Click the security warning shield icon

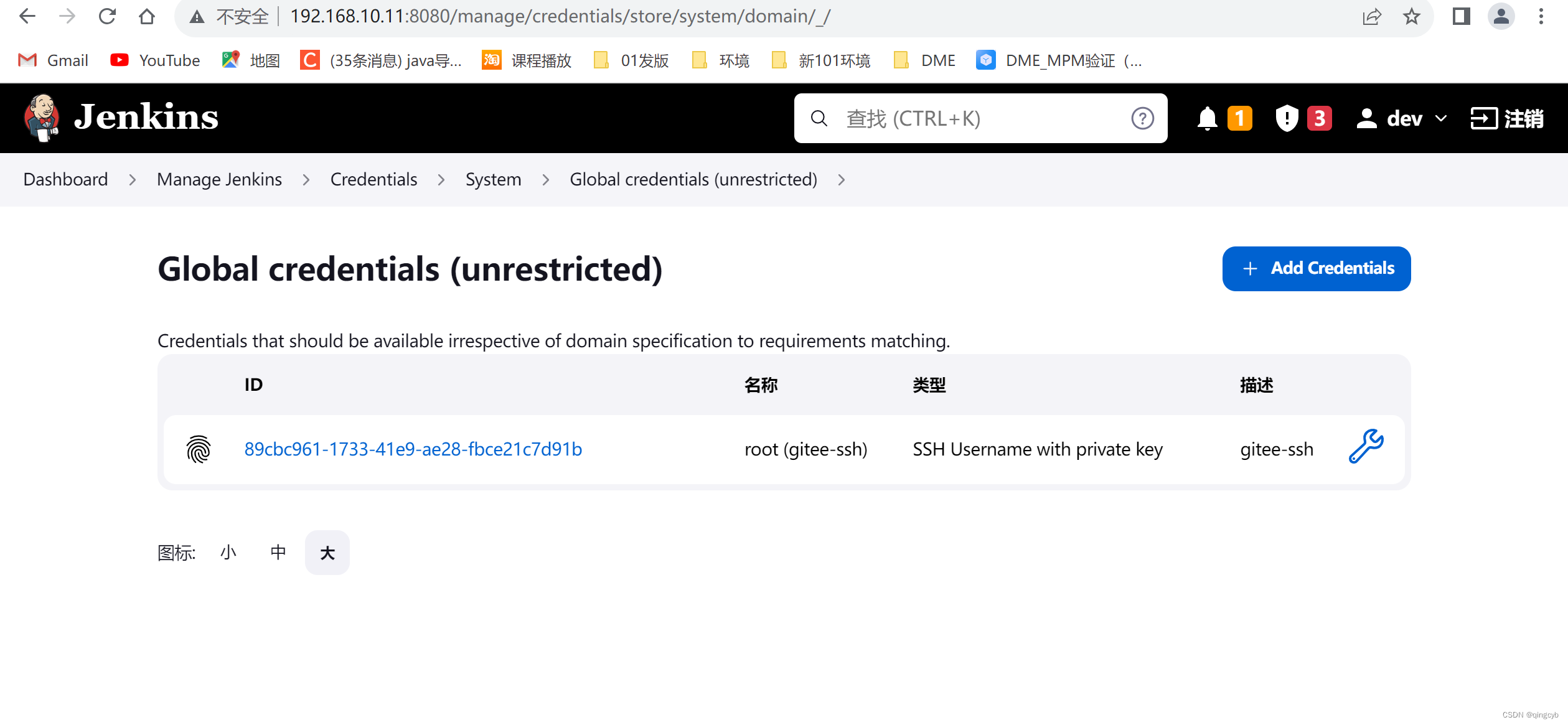click(x=1284, y=119)
